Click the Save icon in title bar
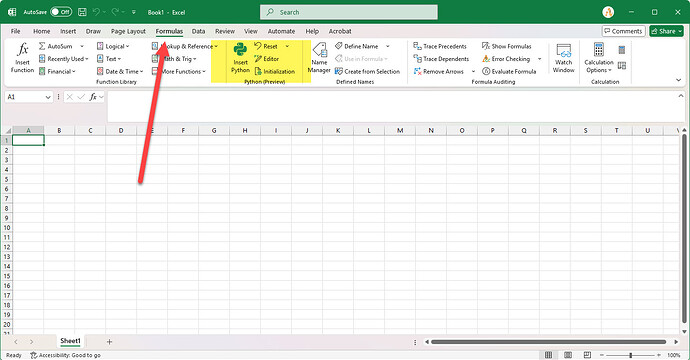 [x=82, y=12]
